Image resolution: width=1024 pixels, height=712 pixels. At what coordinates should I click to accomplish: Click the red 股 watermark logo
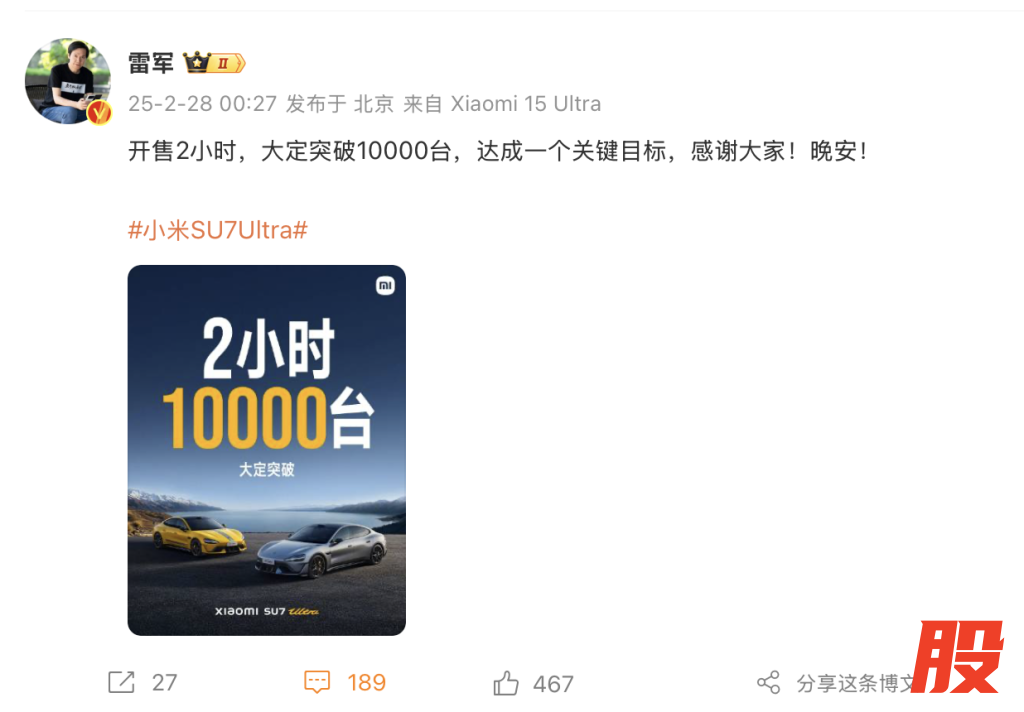[957, 656]
